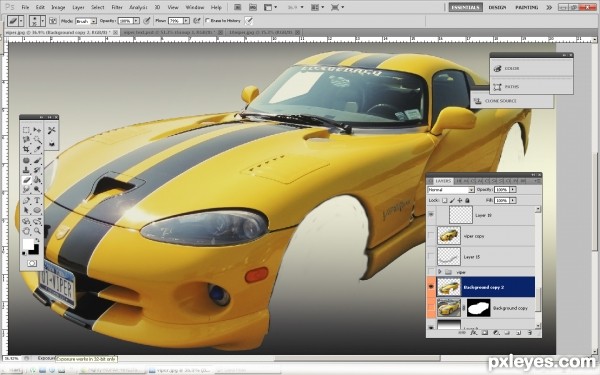The image size is (600, 375).
Task: Toggle Quick Mask mode button
Action: pos(32,263)
